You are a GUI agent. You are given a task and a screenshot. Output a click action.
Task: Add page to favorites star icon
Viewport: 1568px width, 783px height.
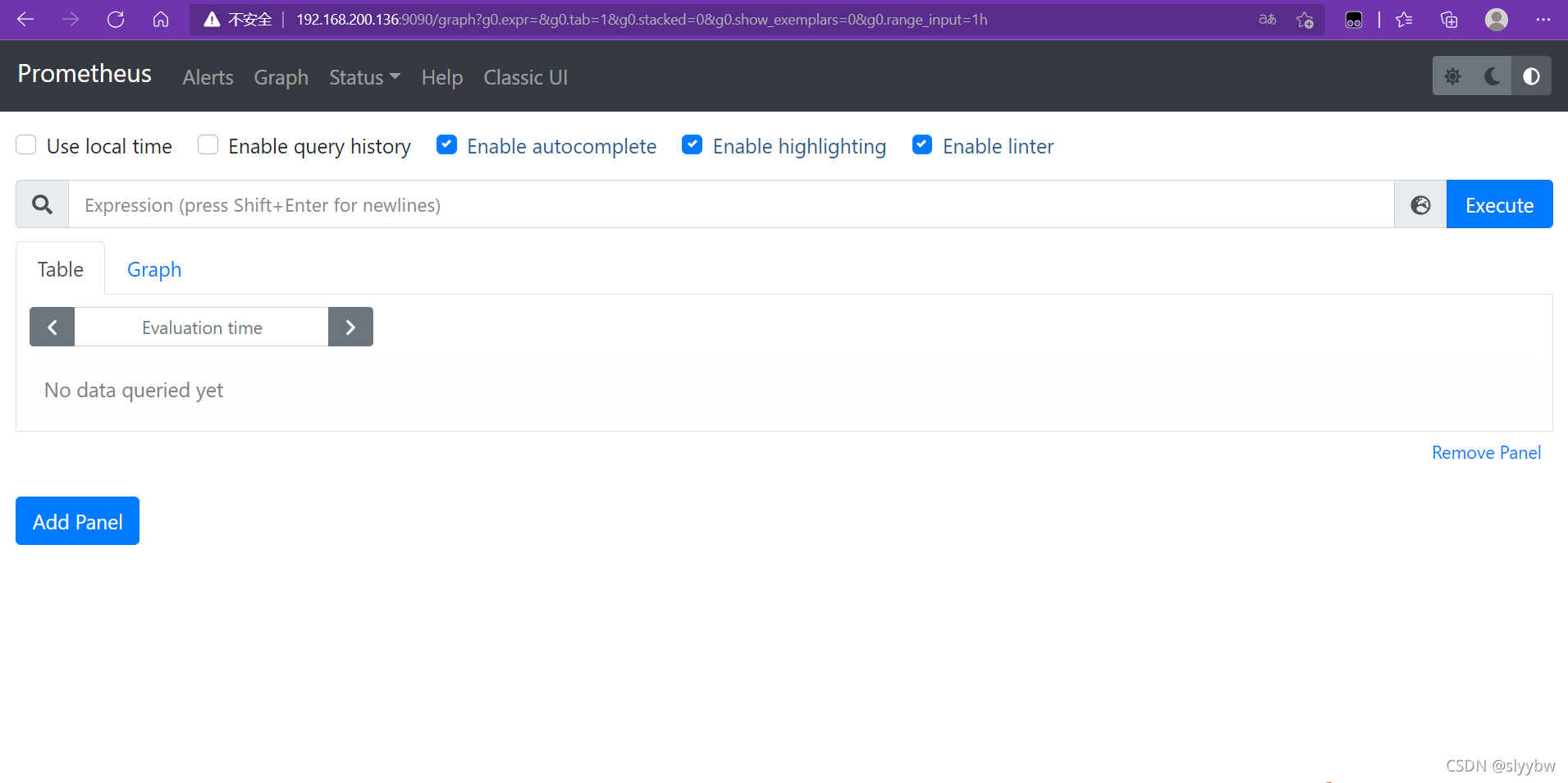(1305, 20)
